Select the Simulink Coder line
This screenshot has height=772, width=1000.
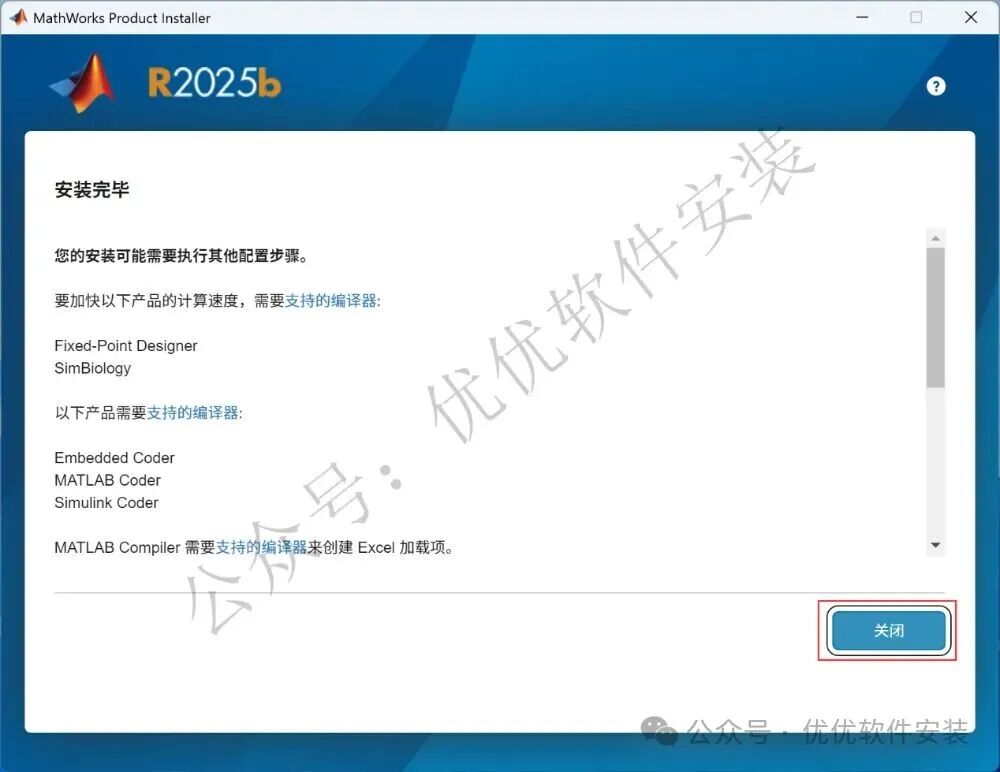coord(106,503)
